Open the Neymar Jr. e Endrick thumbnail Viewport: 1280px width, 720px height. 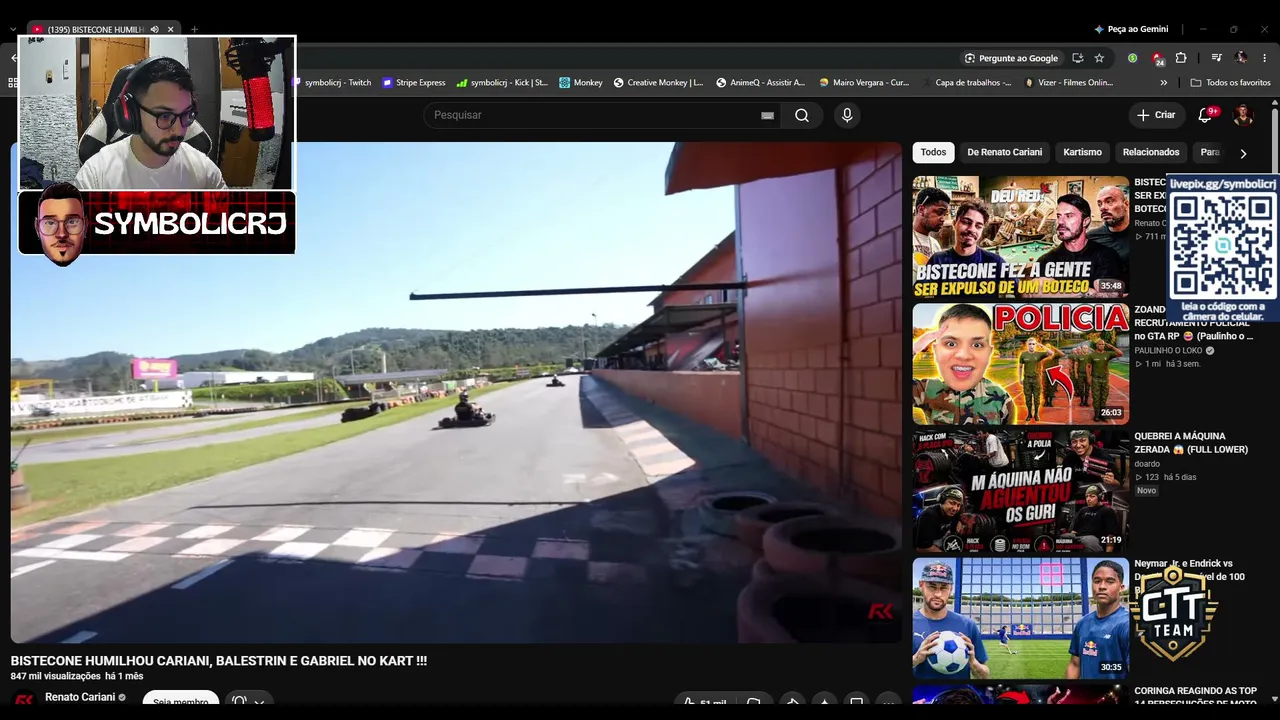point(1020,618)
